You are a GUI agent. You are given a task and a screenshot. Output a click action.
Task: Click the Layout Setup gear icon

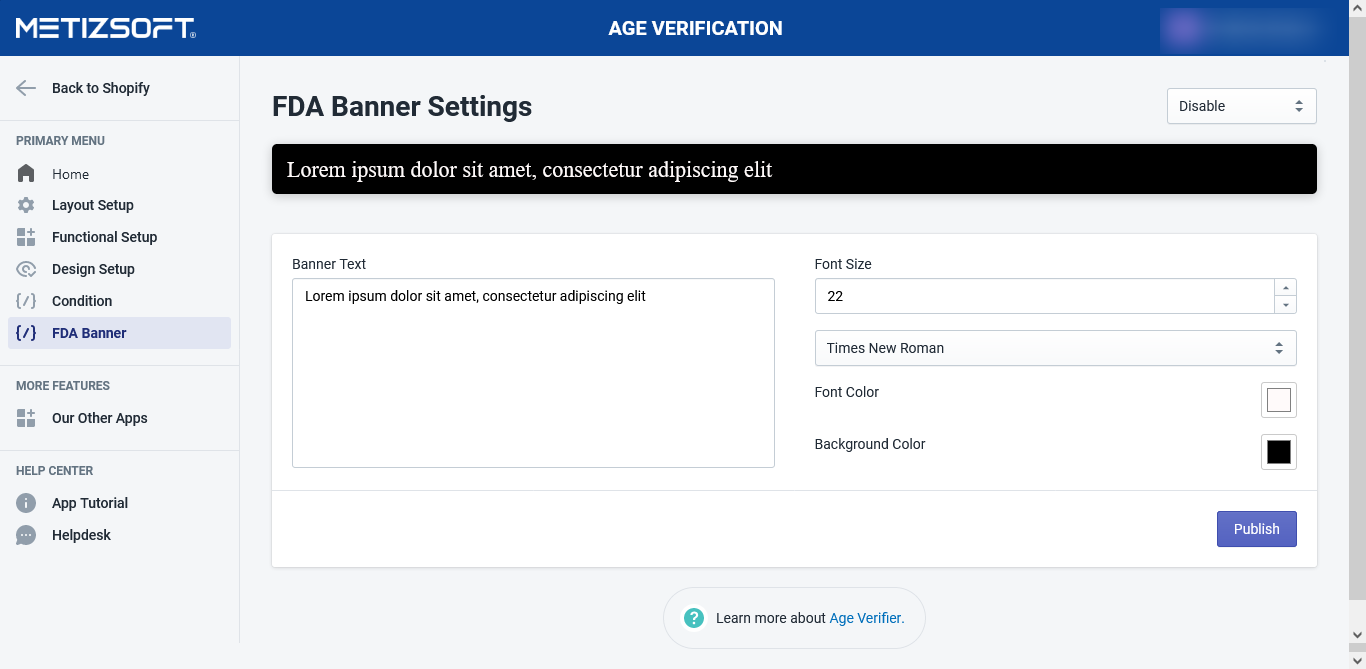coord(26,205)
